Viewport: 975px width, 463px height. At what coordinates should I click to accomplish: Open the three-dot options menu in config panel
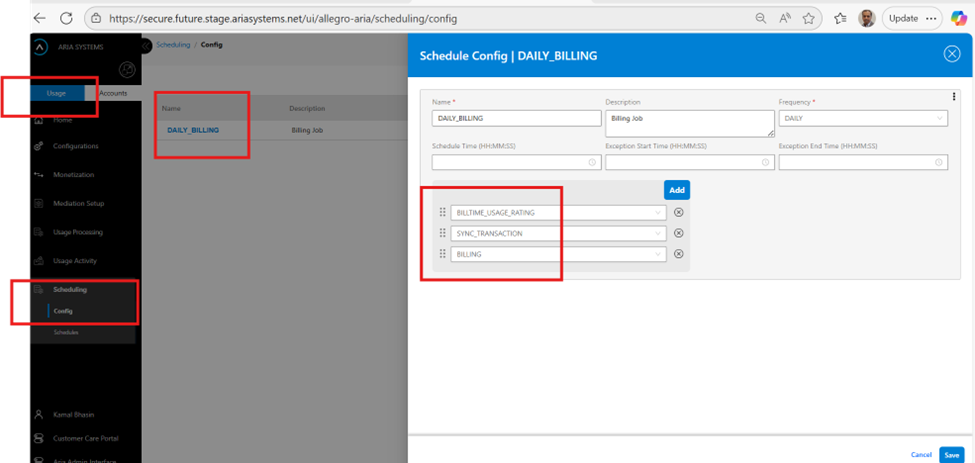tap(954, 97)
